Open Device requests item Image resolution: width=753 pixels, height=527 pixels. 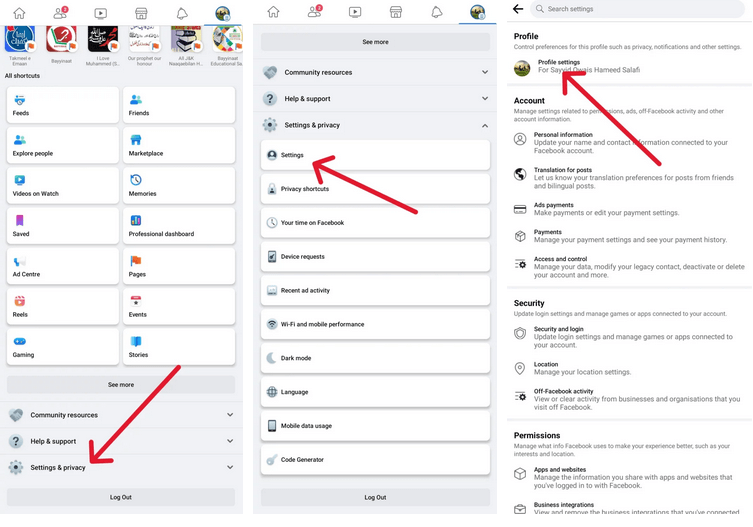point(376,257)
